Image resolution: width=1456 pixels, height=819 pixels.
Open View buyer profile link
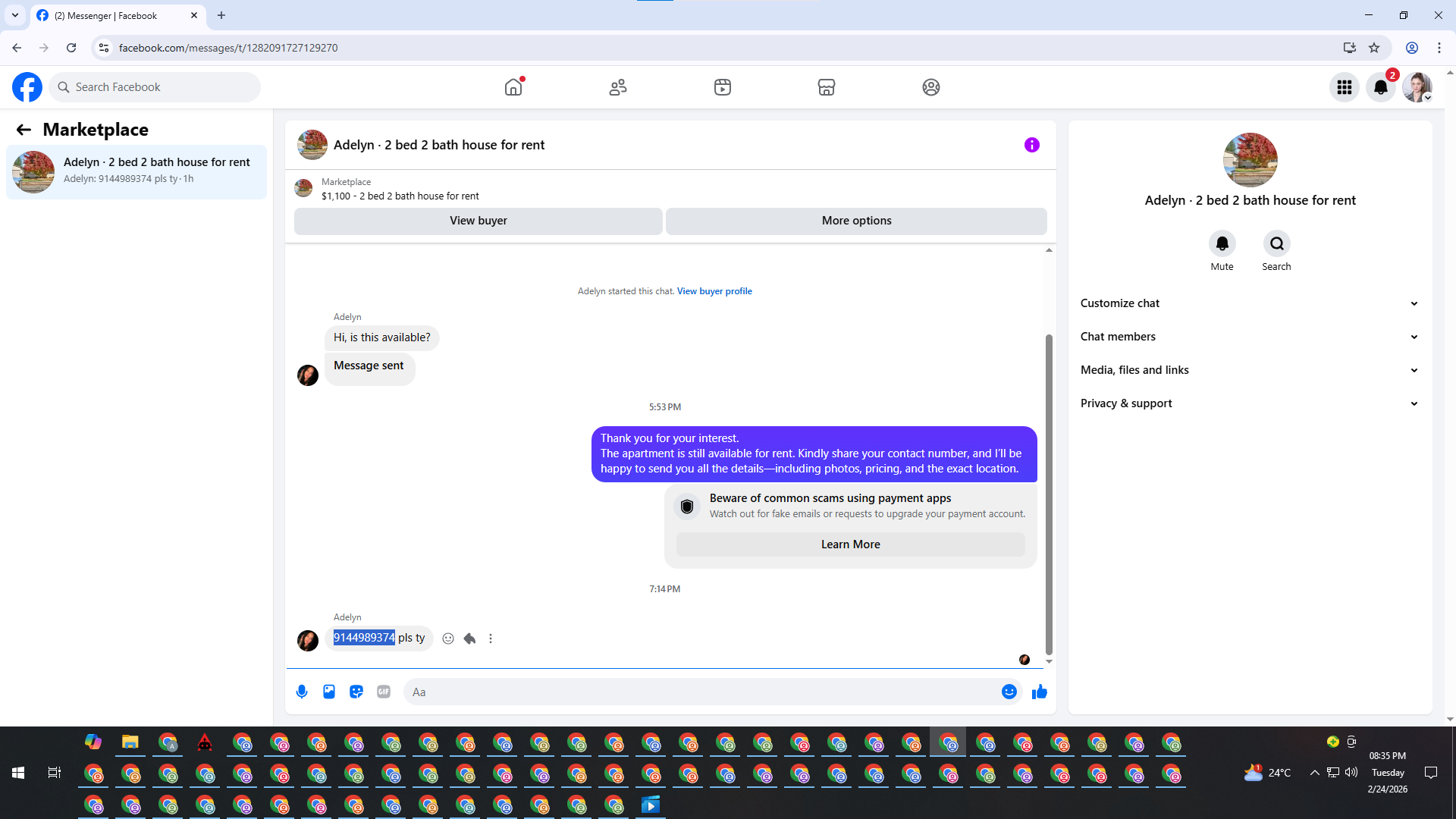point(714,291)
